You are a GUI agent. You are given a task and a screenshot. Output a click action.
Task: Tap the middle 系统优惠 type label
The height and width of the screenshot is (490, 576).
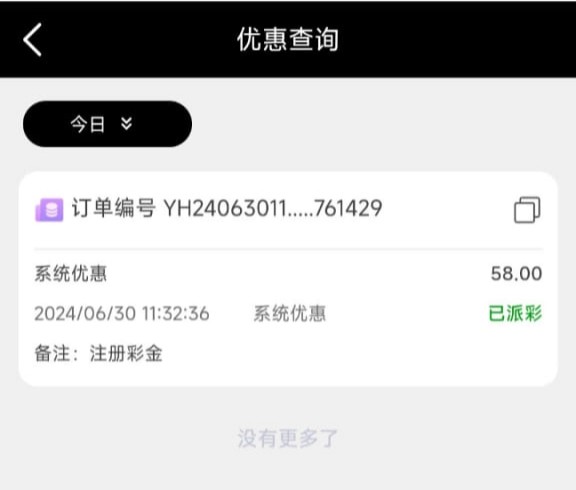coord(289,314)
